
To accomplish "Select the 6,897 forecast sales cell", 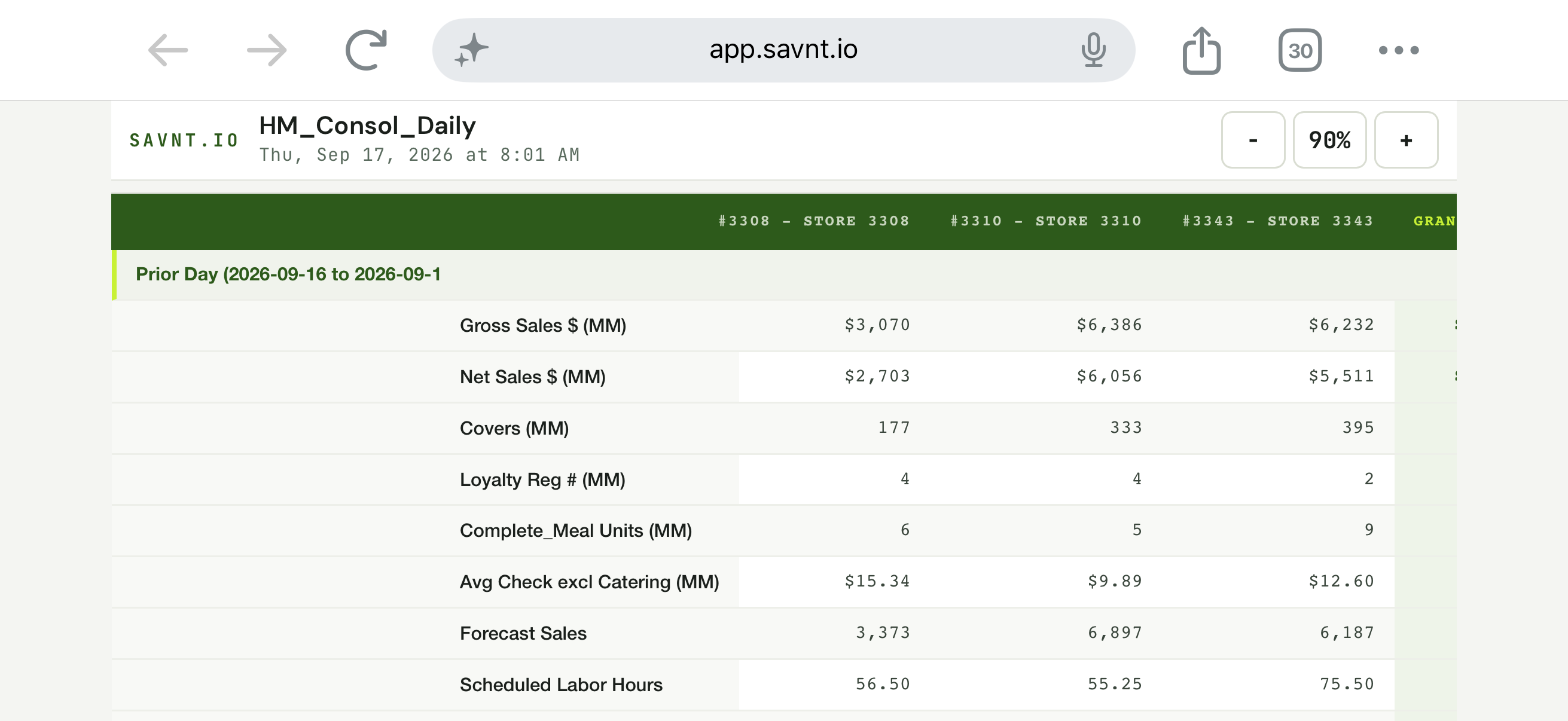I will [x=1115, y=633].
